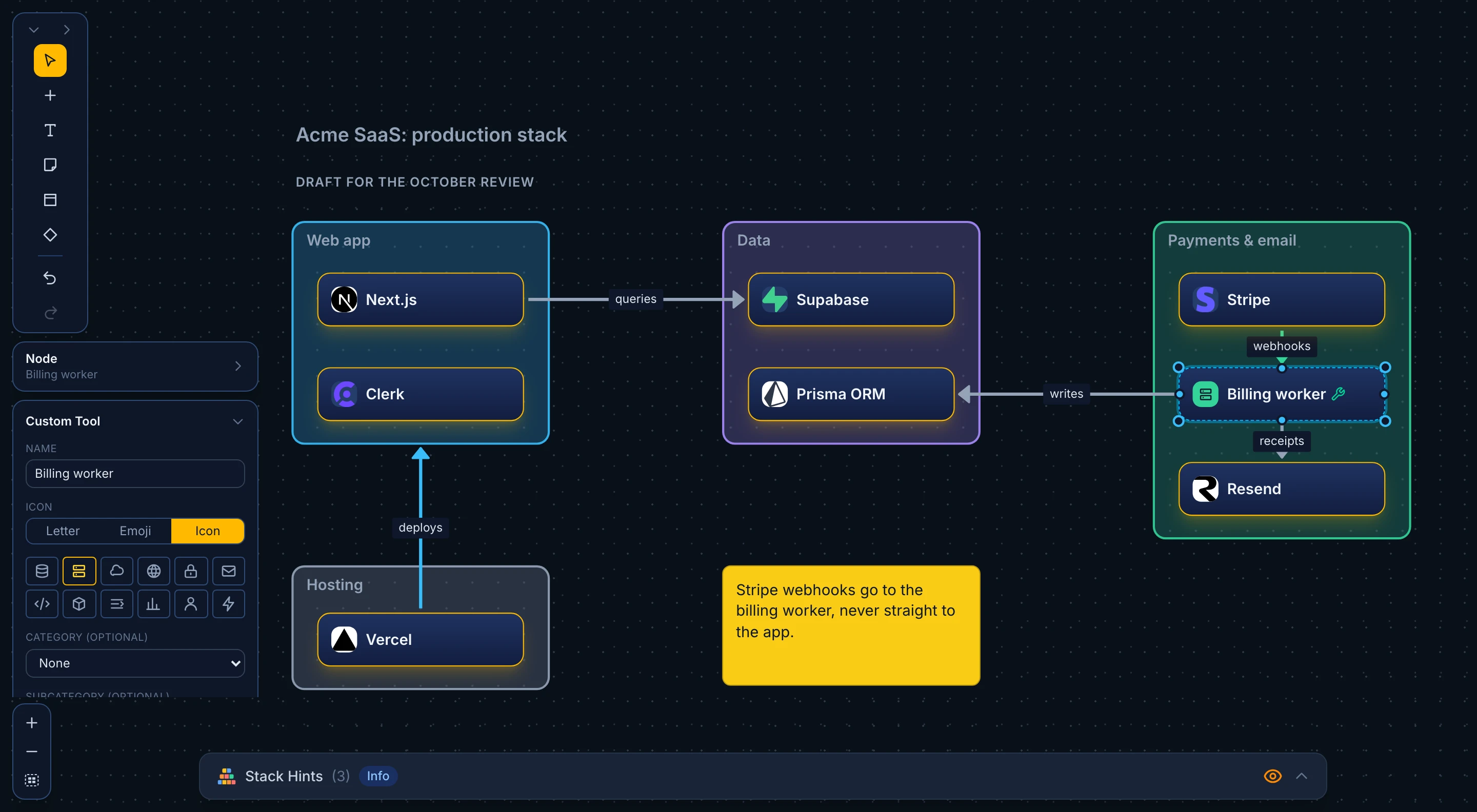The height and width of the screenshot is (812, 1477).
Task: Toggle Stack Hints visibility eye
Action: click(x=1272, y=776)
